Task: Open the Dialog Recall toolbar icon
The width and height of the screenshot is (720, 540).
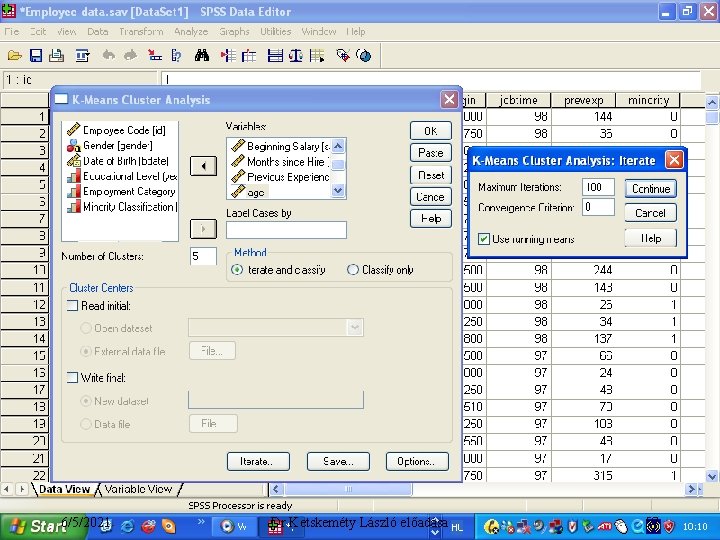Action: [83, 56]
